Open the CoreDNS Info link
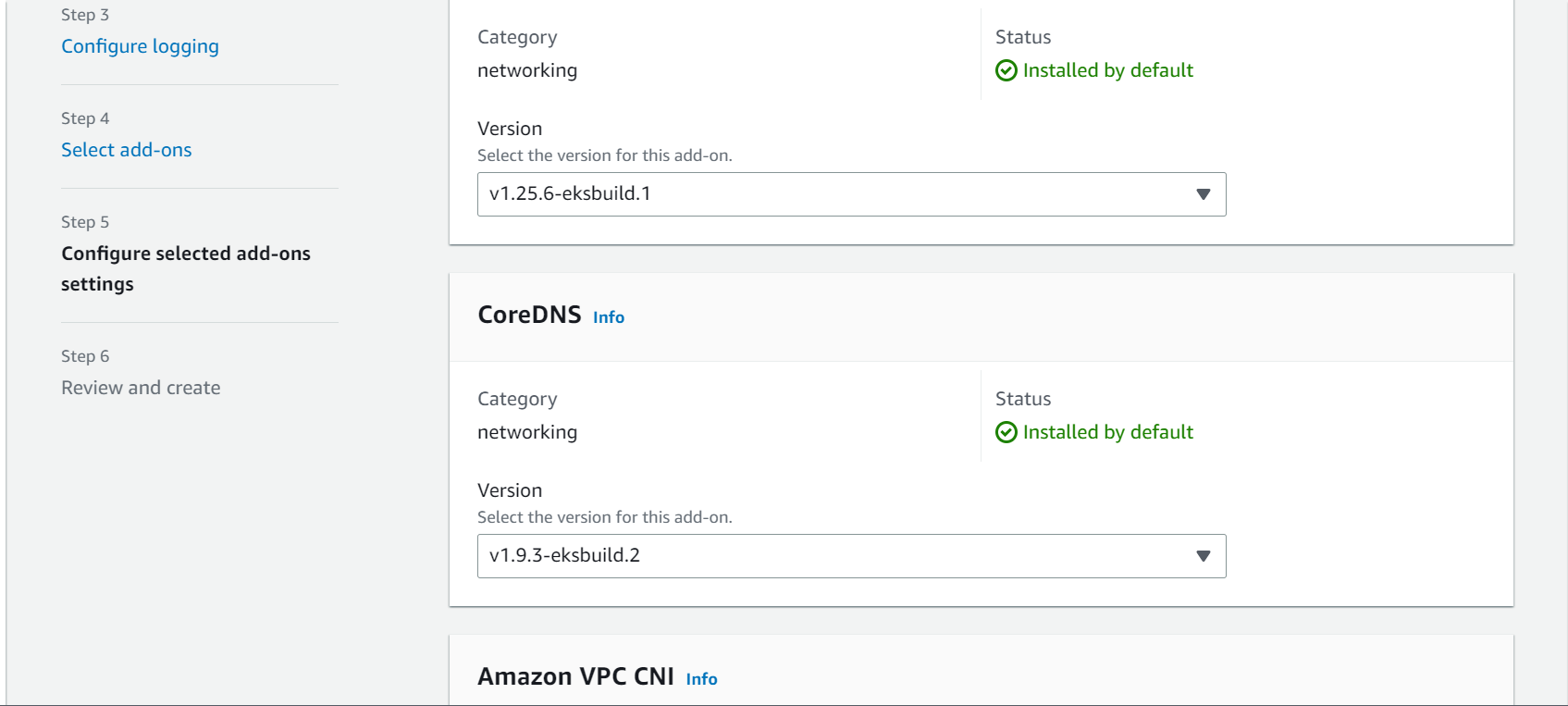This screenshot has width=1568, height=706. [x=609, y=317]
